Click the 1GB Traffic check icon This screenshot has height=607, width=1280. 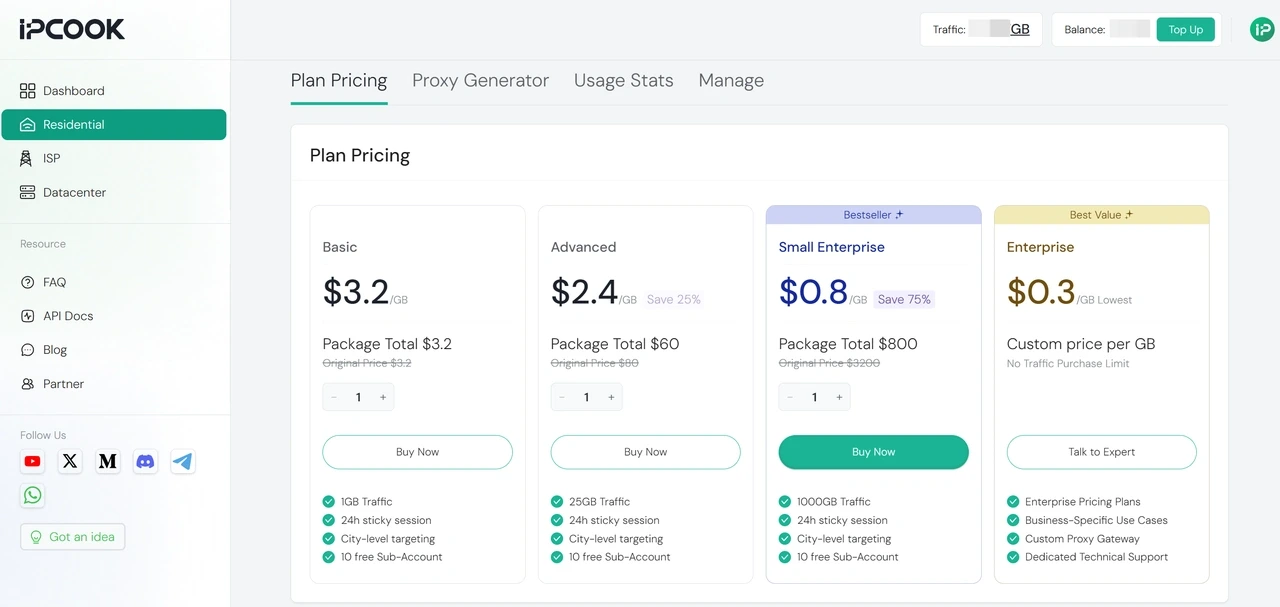(329, 502)
